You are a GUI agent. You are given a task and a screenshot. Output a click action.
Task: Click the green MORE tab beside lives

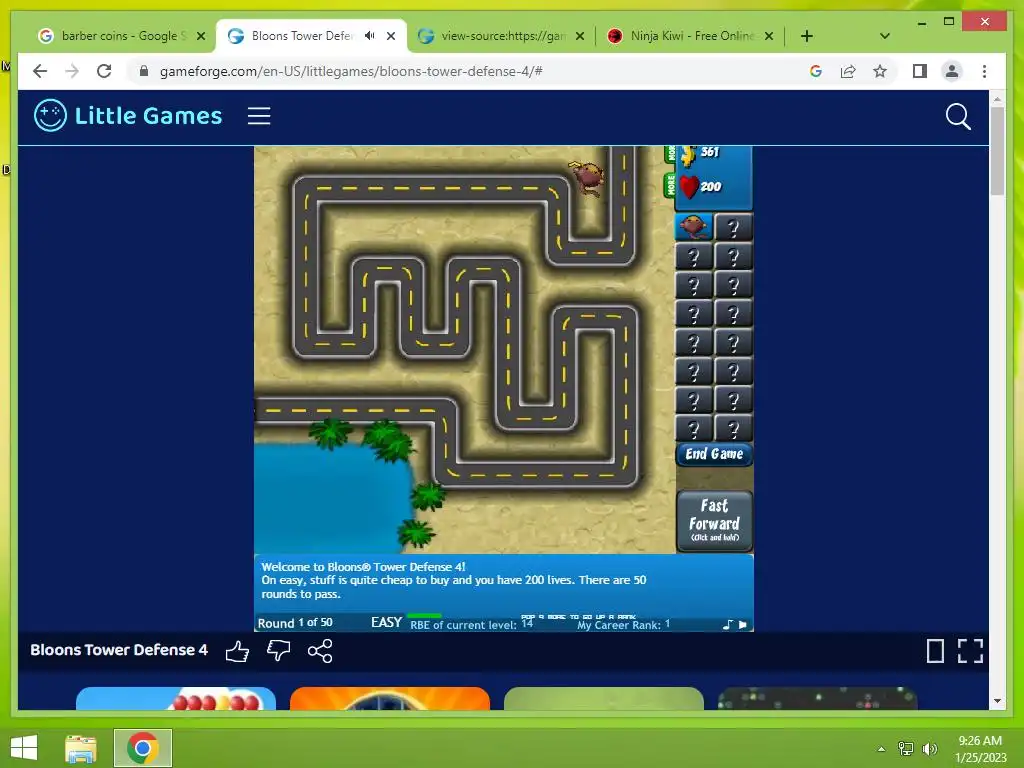(670, 185)
